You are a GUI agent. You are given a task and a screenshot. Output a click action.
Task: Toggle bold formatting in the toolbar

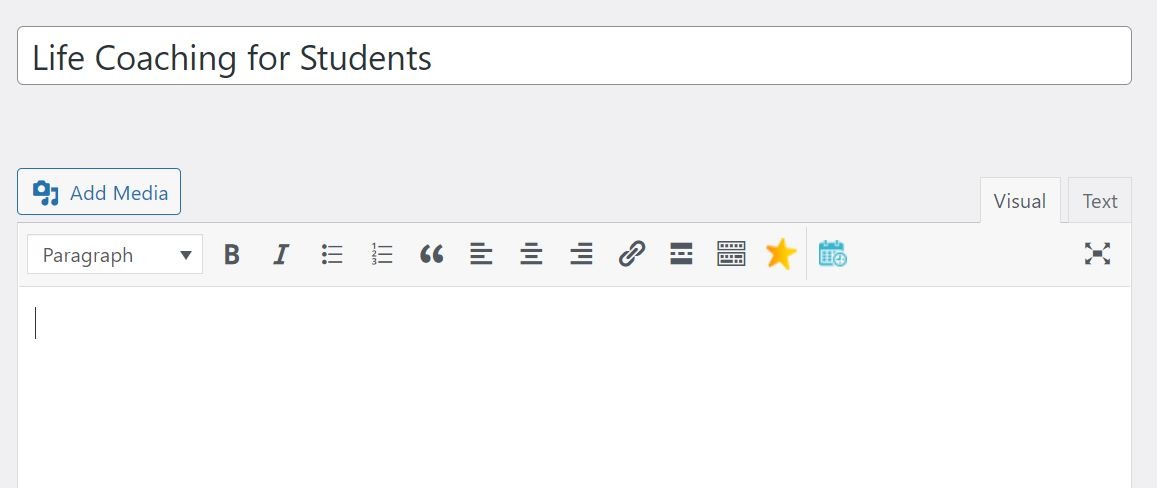pos(232,255)
